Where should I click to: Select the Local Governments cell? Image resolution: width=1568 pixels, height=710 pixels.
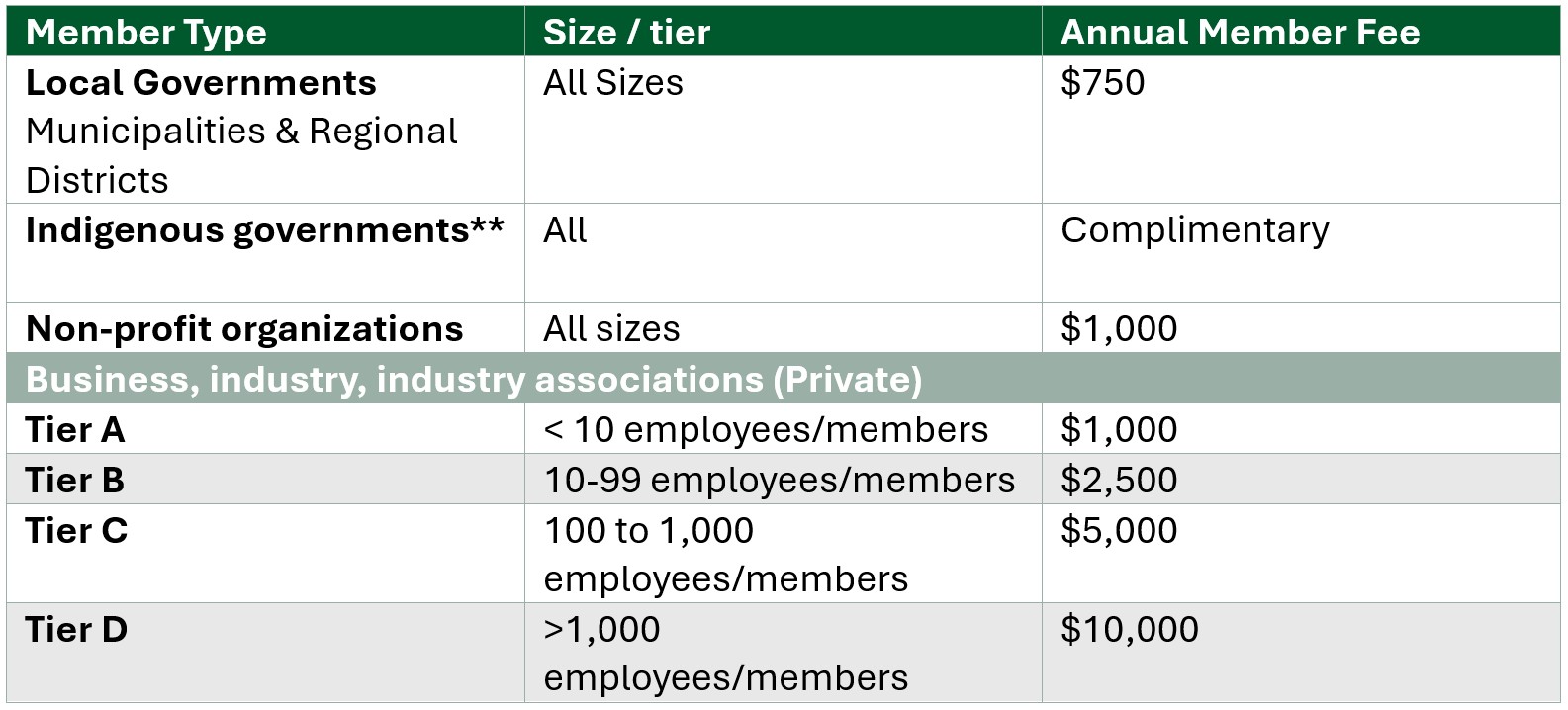[265, 131]
